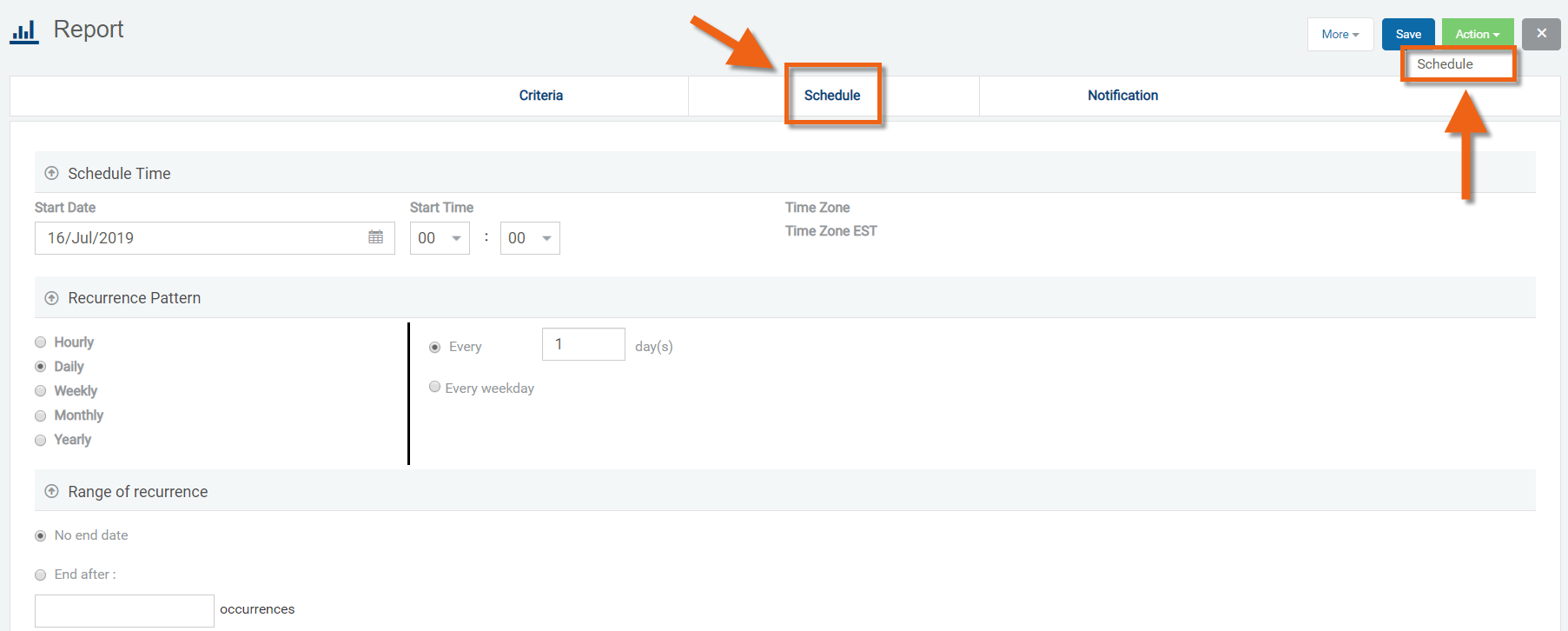Click the blue Save button
Viewport: 1568px width, 631px height.
[x=1407, y=35]
